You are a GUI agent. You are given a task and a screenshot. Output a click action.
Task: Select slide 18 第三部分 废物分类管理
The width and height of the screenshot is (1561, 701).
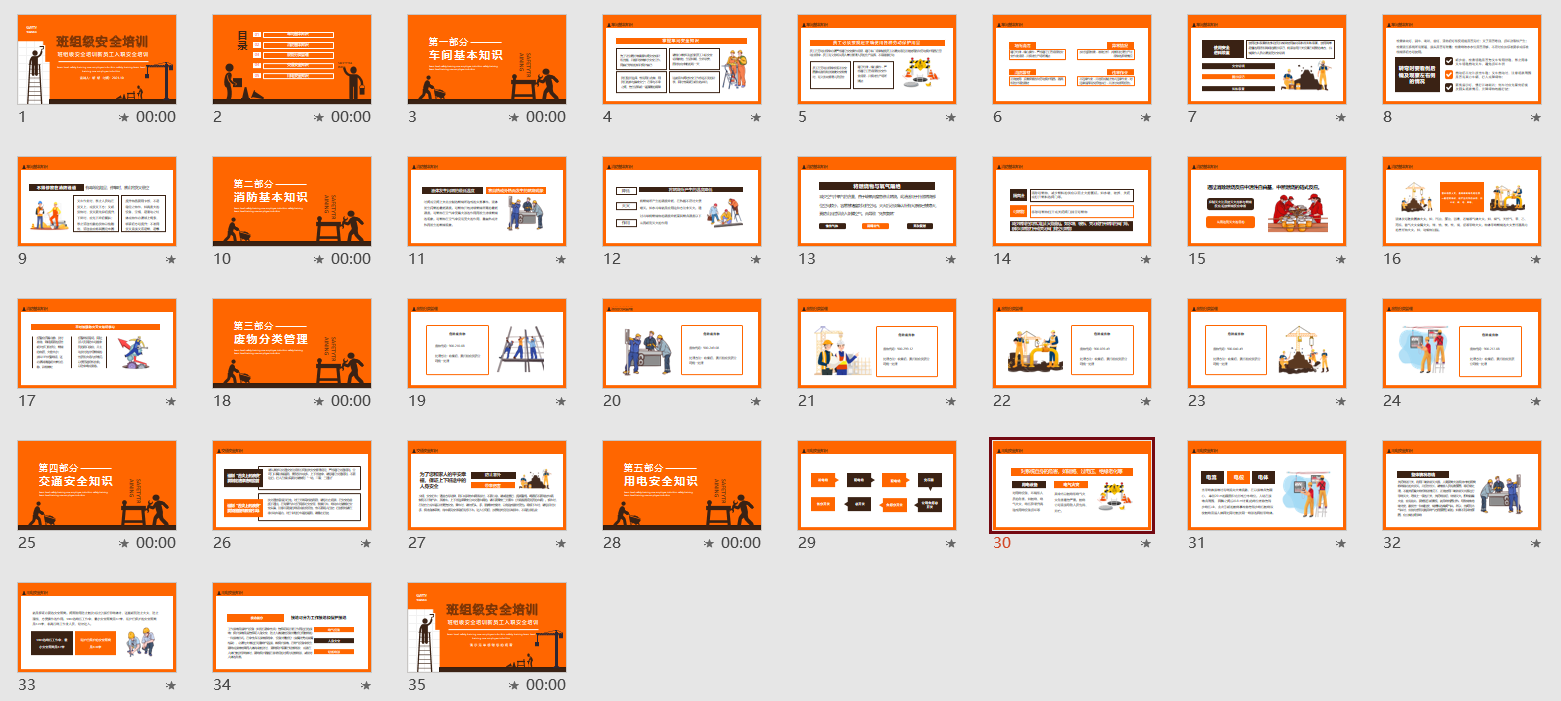(292, 344)
